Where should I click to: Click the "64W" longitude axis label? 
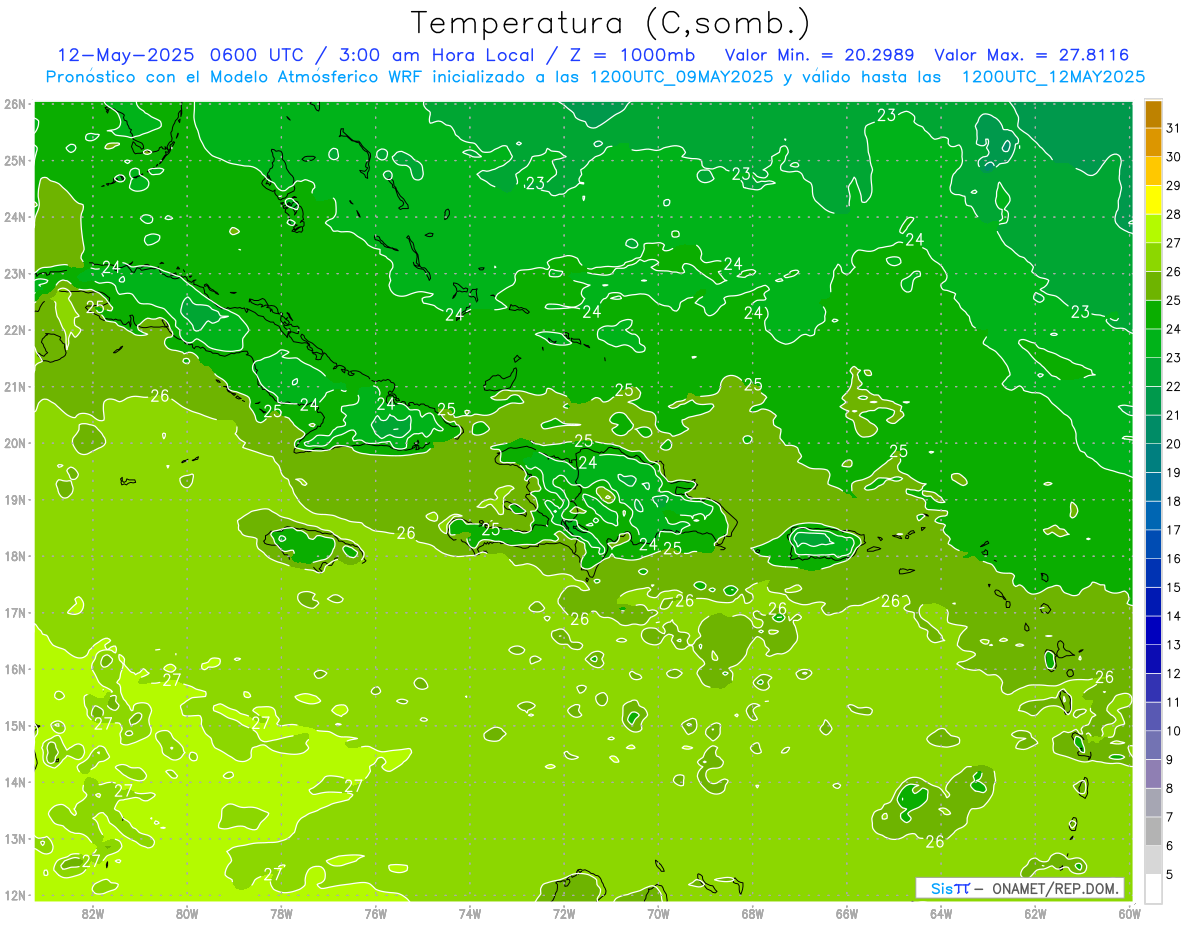pos(940,913)
